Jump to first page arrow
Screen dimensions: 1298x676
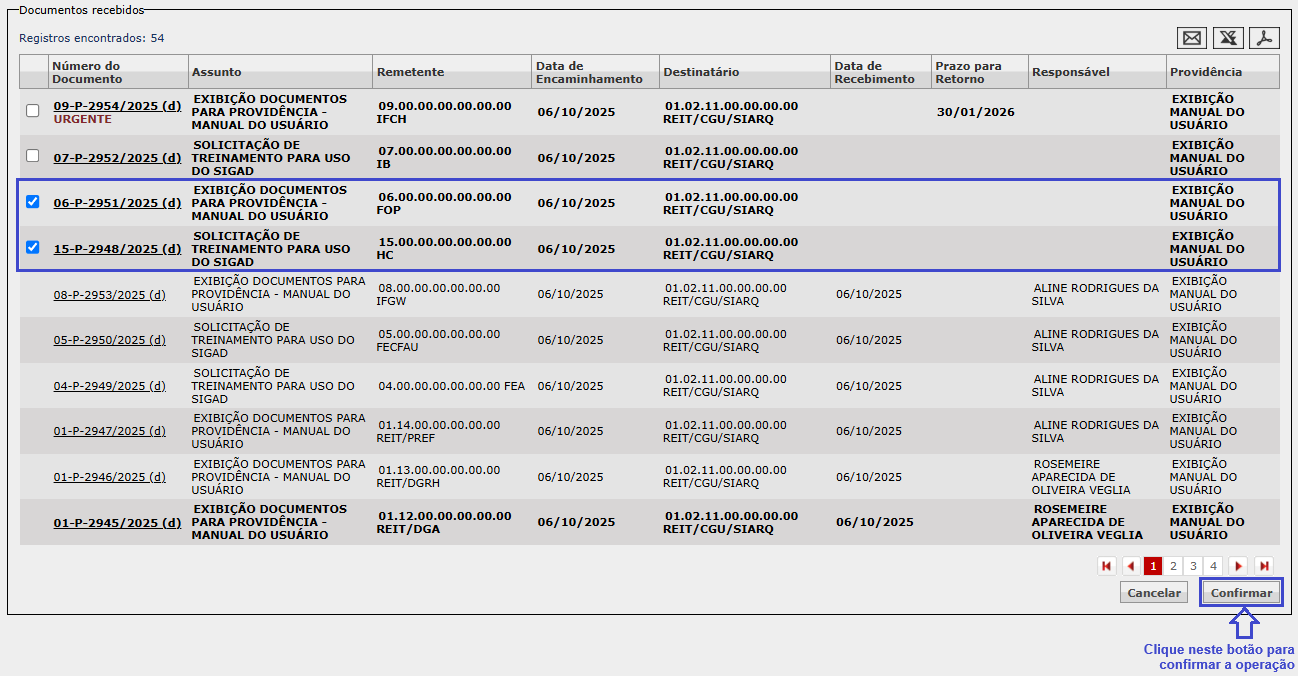click(x=1107, y=566)
